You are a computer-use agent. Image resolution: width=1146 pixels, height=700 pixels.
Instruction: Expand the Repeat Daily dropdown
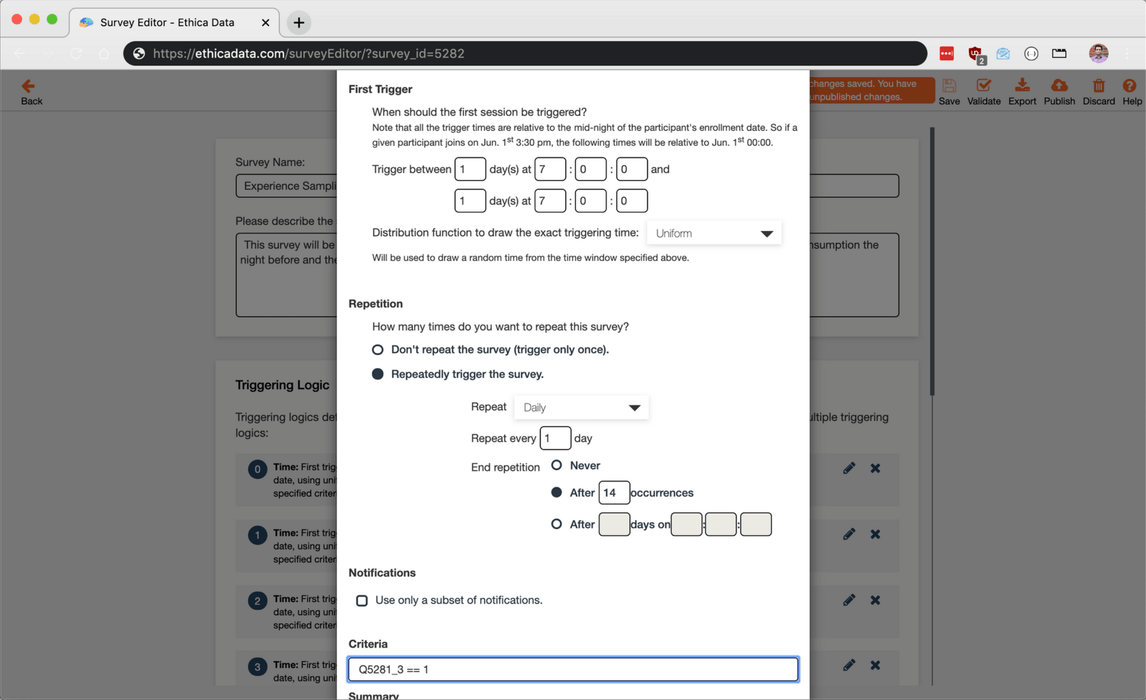(x=581, y=408)
